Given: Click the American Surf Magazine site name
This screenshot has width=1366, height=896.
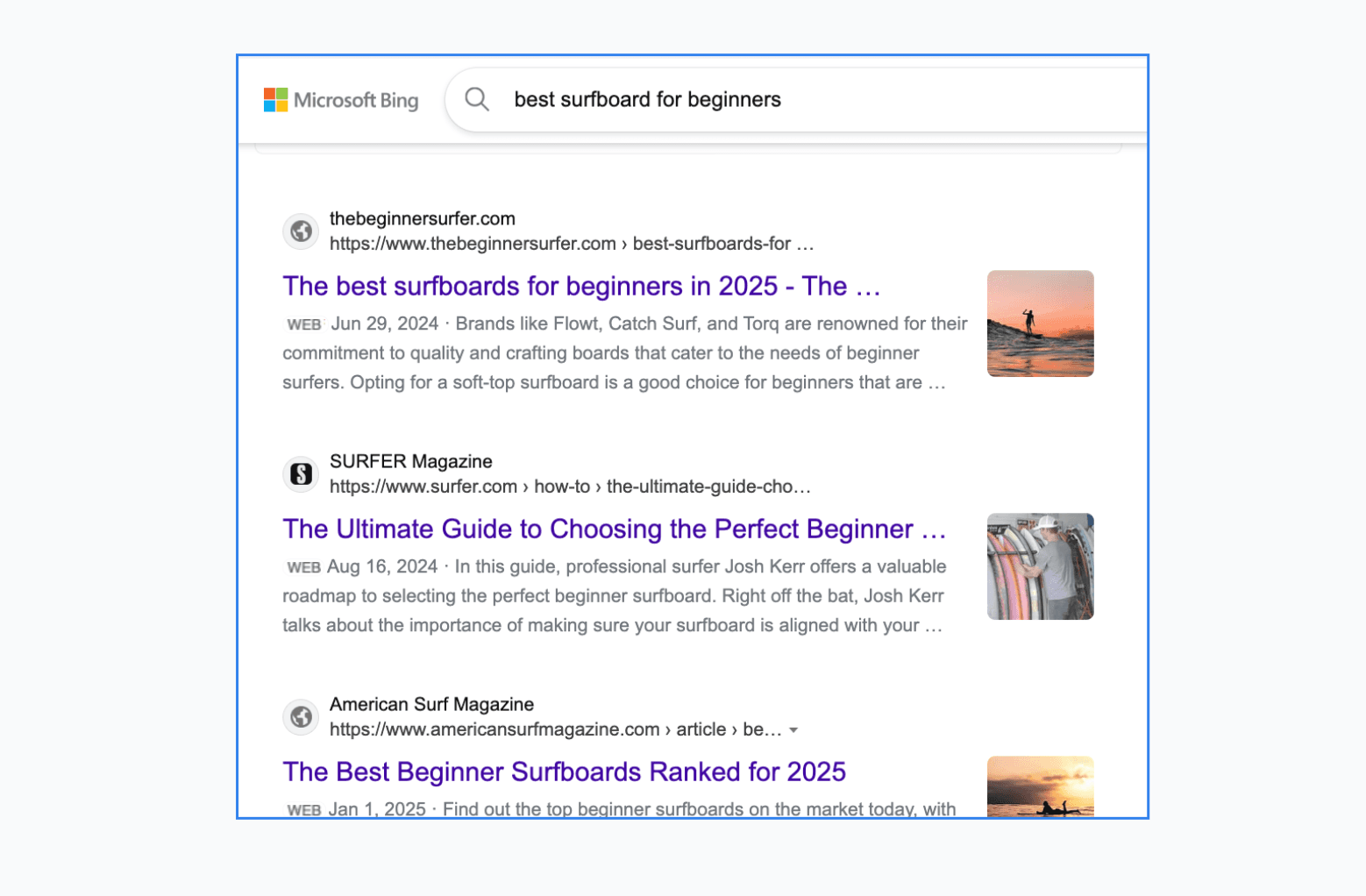Looking at the screenshot, I should [x=431, y=705].
